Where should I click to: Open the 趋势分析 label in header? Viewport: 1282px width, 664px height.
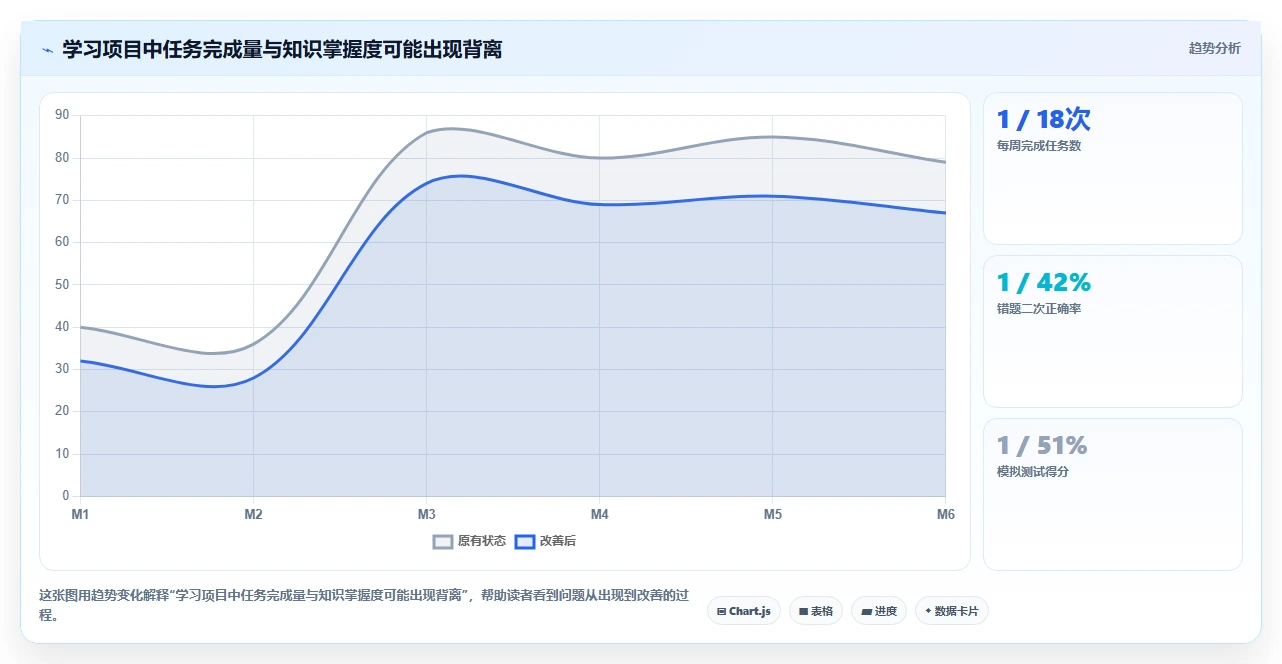(1214, 48)
